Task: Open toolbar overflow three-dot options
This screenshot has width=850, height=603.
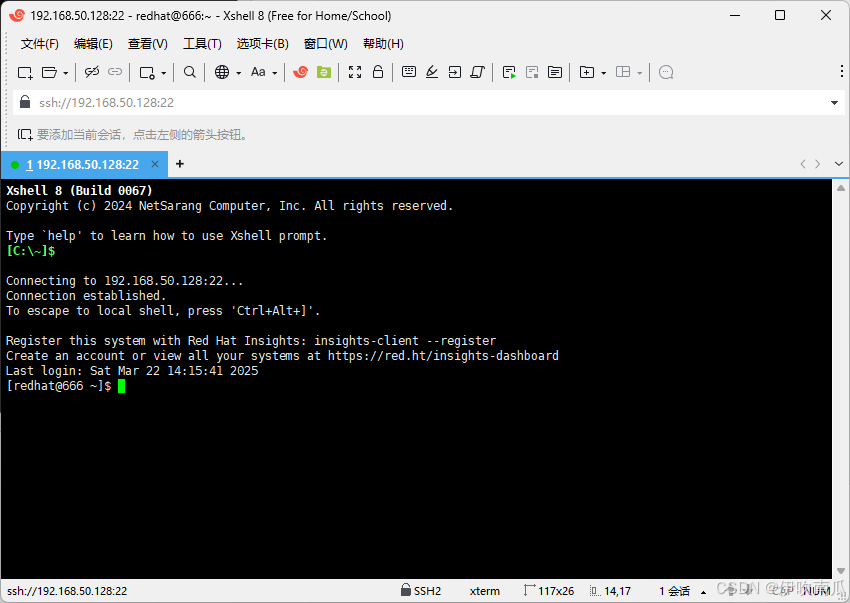Action: click(841, 71)
